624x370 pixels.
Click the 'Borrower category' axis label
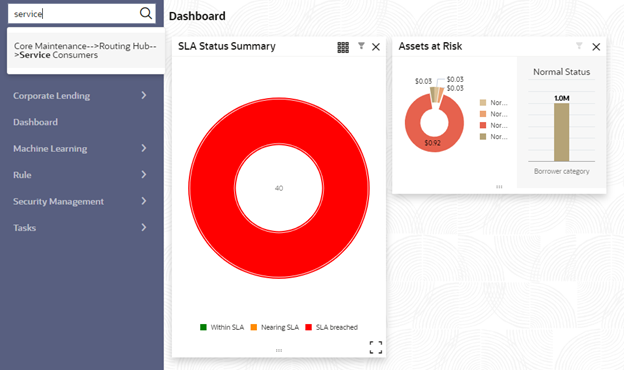tap(562, 171)
